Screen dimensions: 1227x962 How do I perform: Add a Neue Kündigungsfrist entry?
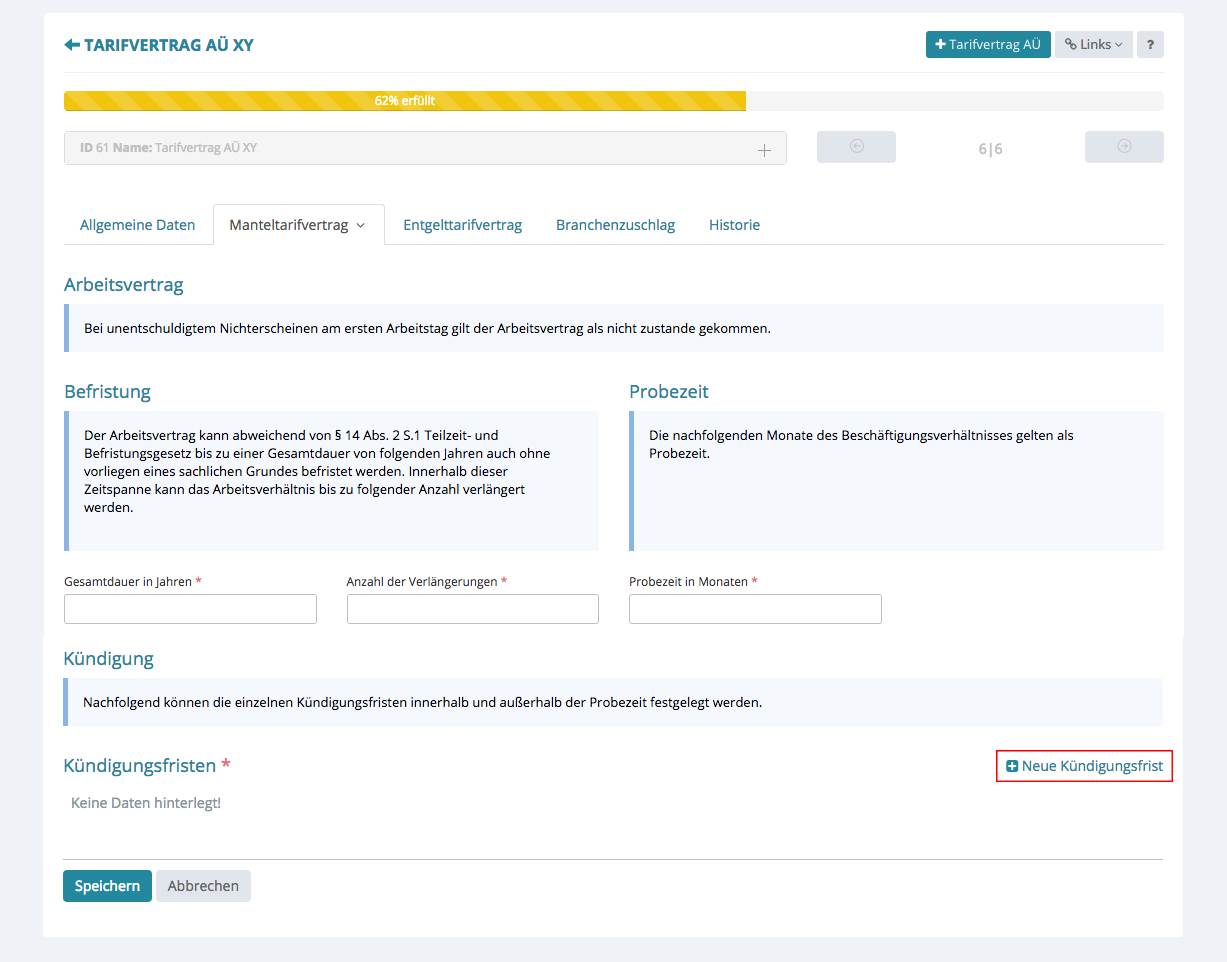[1084, 766]
